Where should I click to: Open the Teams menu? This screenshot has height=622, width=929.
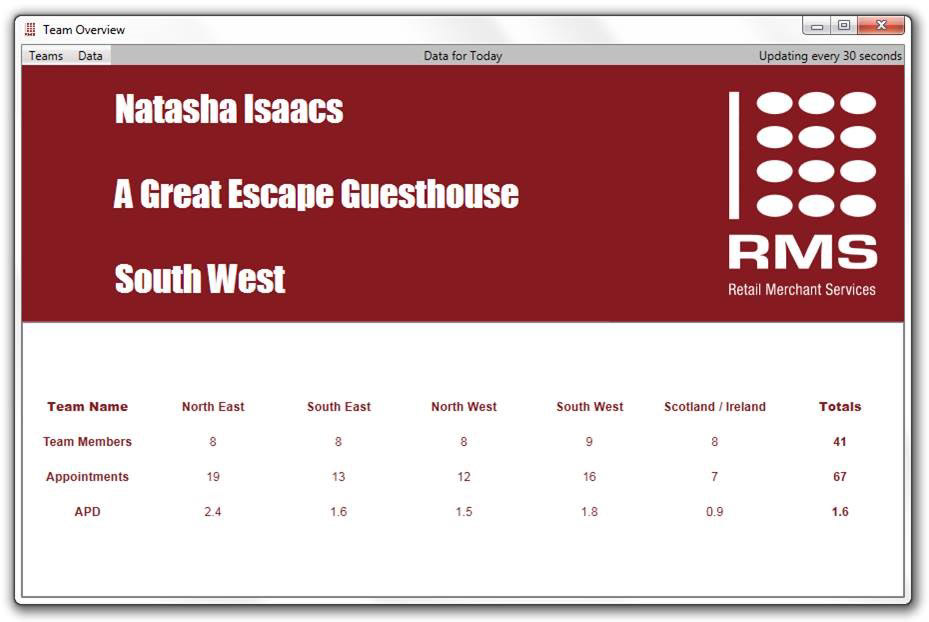46,56
